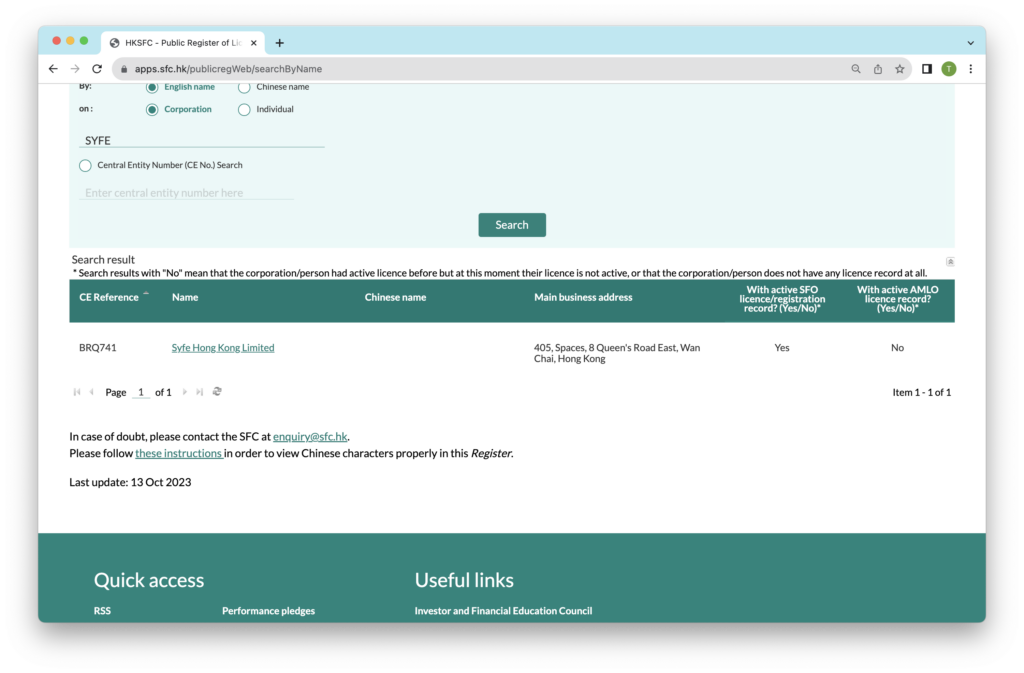Refresh the search results grid
Image resolution: width=1024 pixels, height=673 pixels.
pyautogui.click(x=217, y=392)
